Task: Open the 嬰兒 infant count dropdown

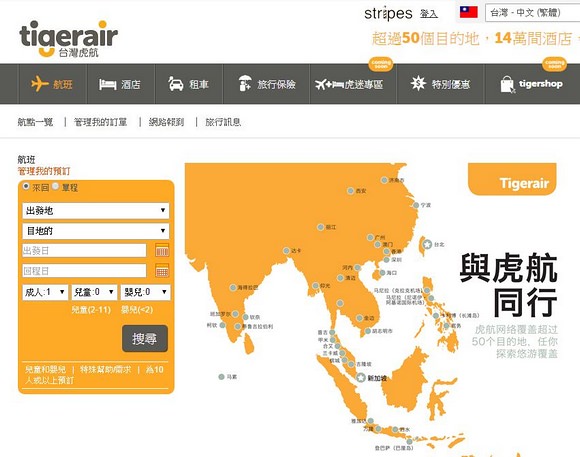Action: coord(146,292)
